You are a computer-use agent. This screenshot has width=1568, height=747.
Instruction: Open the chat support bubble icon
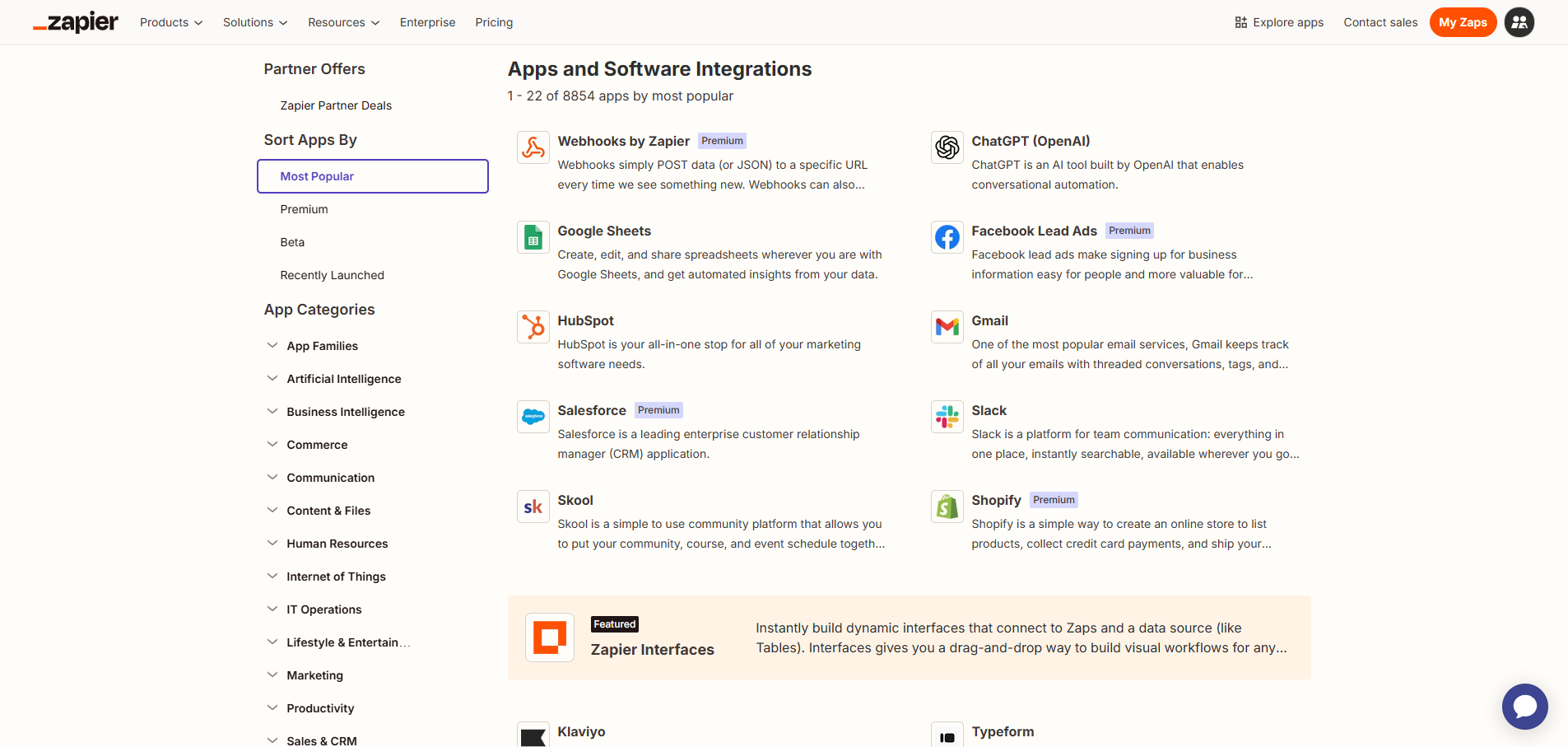tap(1524, 707)
